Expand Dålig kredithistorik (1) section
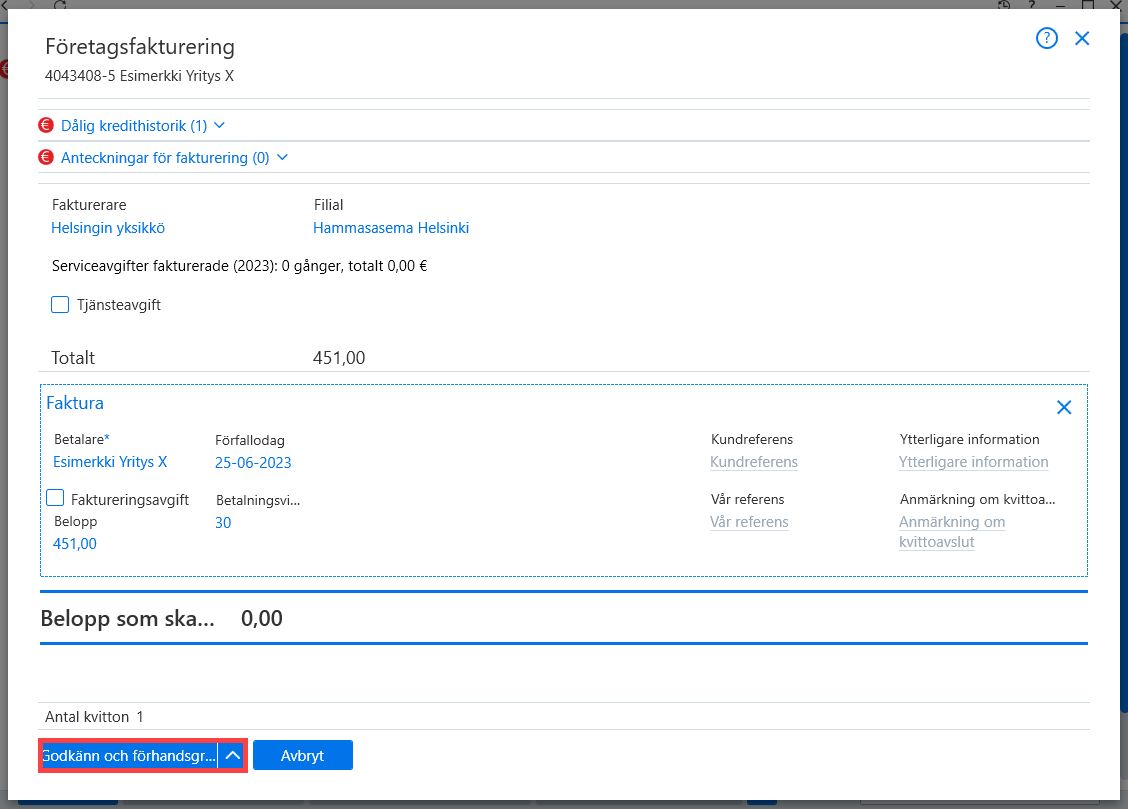 142,126
